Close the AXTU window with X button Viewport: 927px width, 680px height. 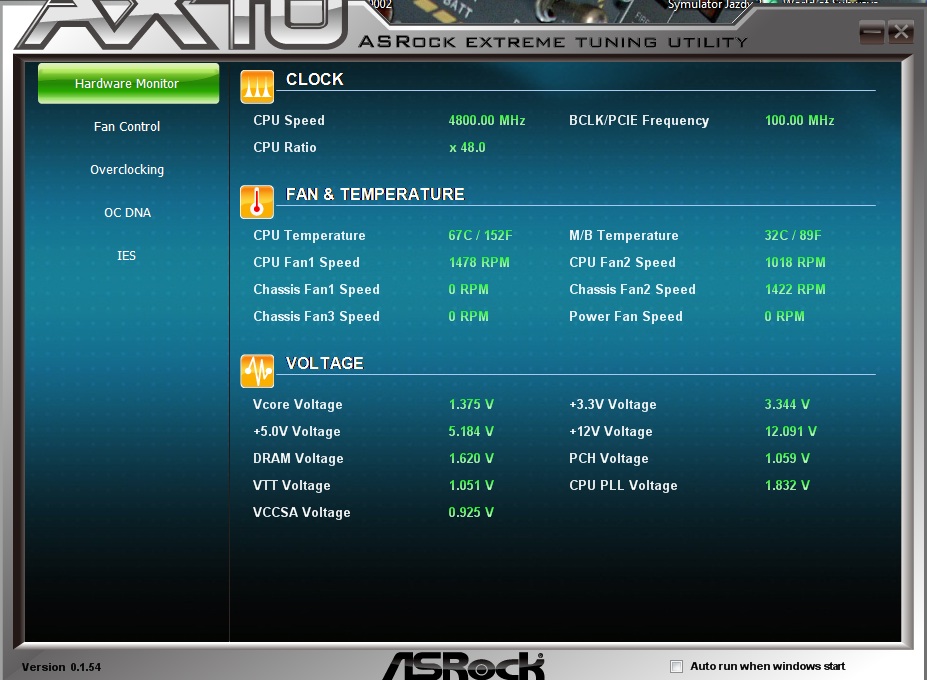coord(901,32)
